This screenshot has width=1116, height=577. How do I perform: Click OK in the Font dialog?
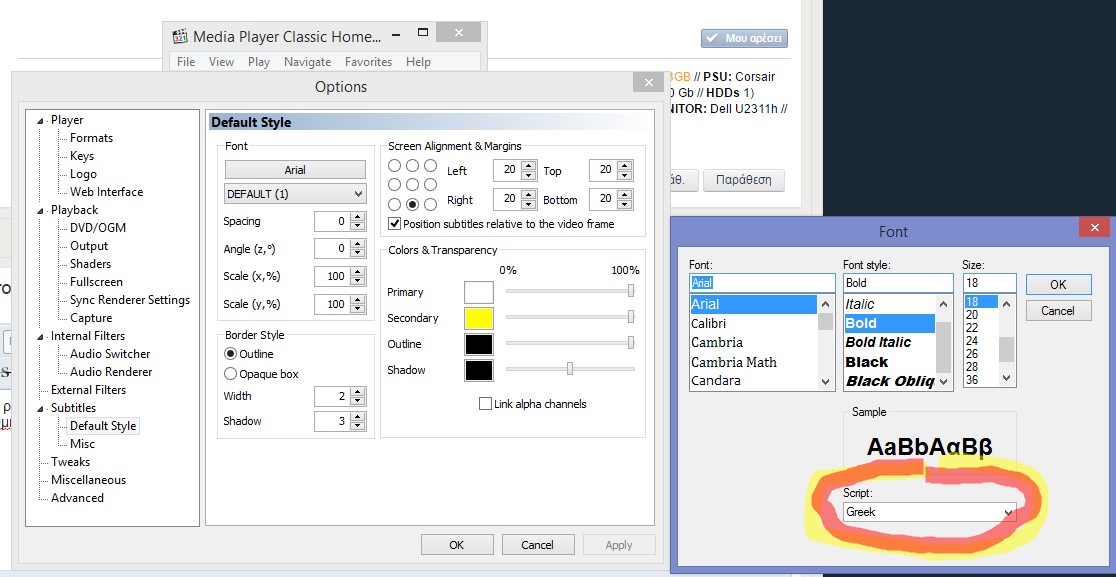coord(1058,284)
